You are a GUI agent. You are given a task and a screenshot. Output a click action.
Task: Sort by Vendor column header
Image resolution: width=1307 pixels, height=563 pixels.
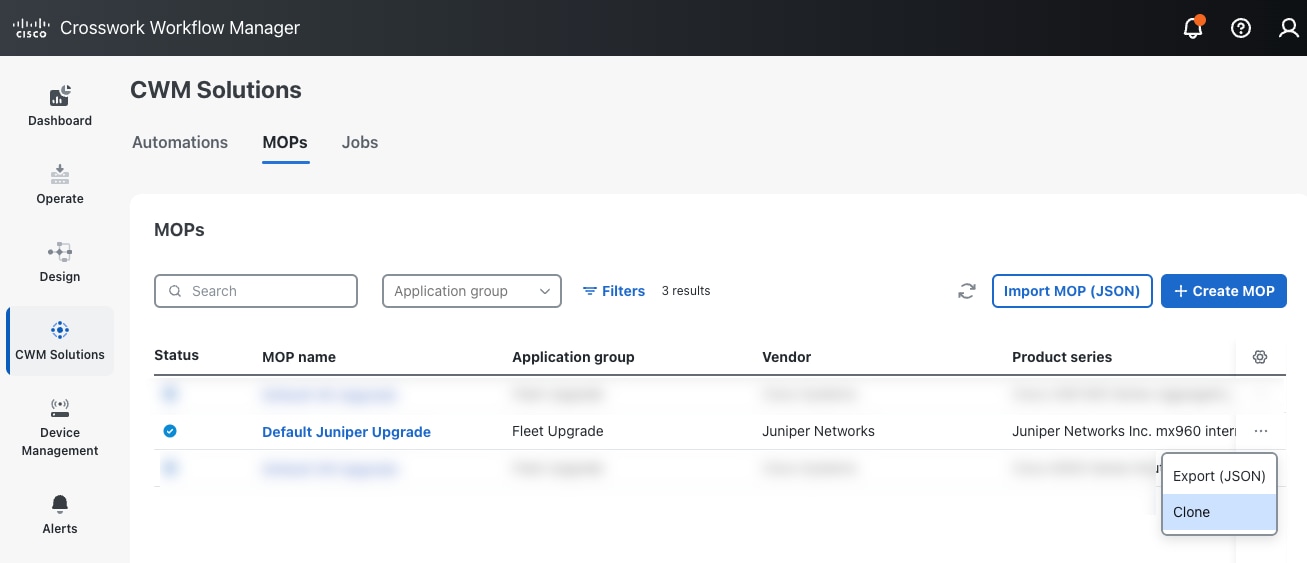click(x=786, y=357)
